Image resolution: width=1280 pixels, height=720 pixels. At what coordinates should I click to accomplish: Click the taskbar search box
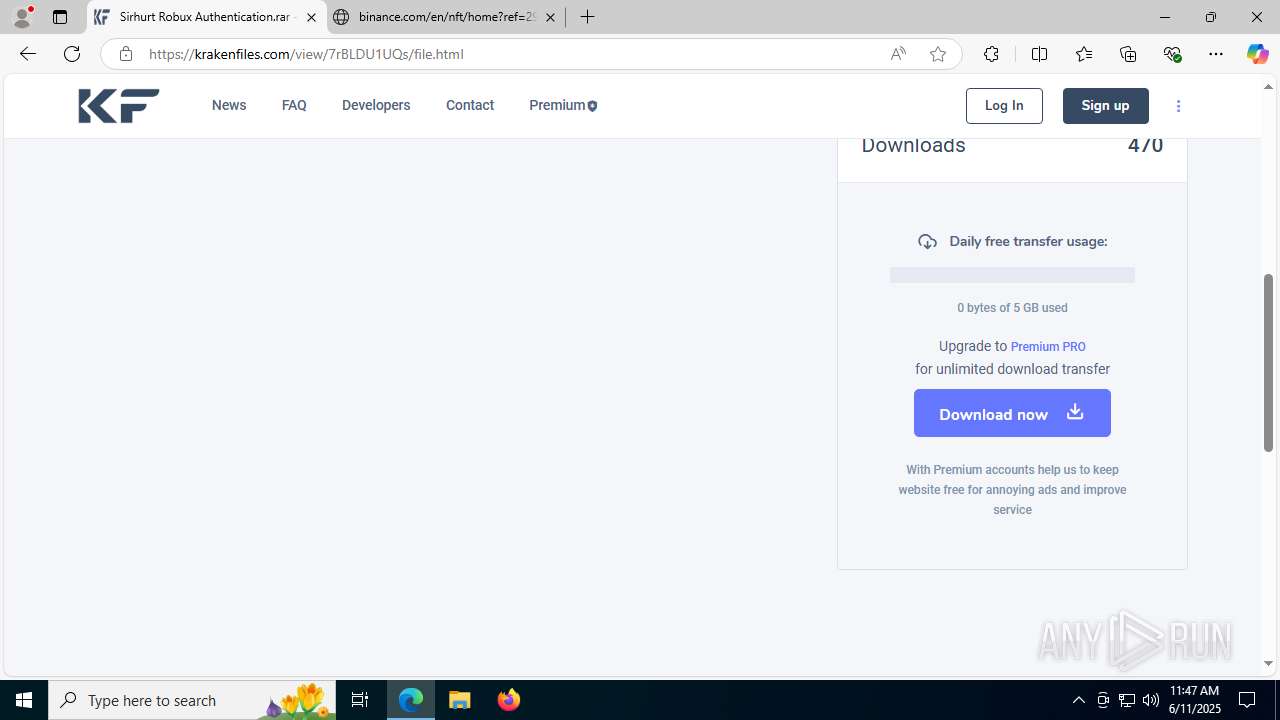click(x=192, y=700)
